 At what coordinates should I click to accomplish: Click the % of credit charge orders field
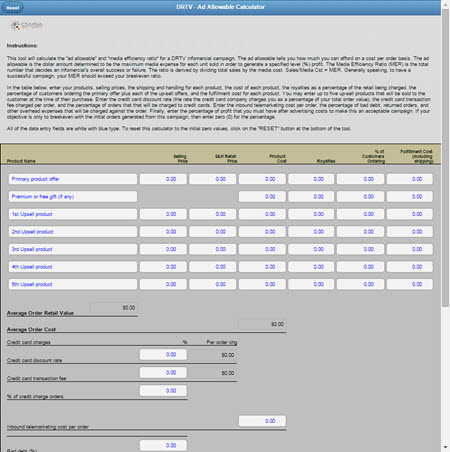tap(163, 391)
